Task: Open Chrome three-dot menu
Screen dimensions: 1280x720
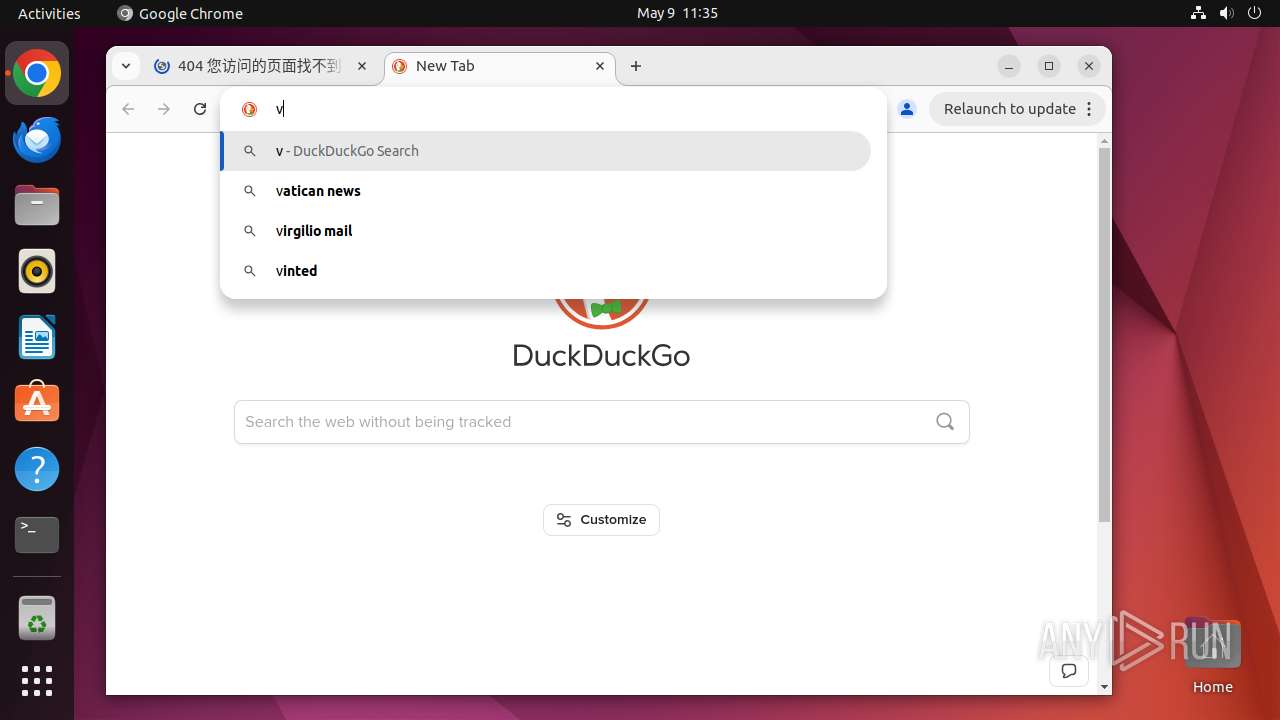Action: (x=1089, y=109)
